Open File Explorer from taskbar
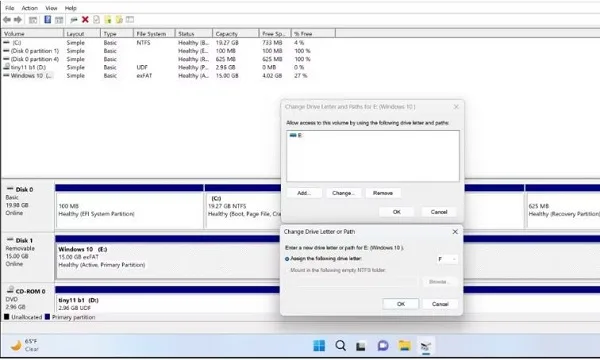Viewport: 600px width, 360px height. tap(404, 345)
